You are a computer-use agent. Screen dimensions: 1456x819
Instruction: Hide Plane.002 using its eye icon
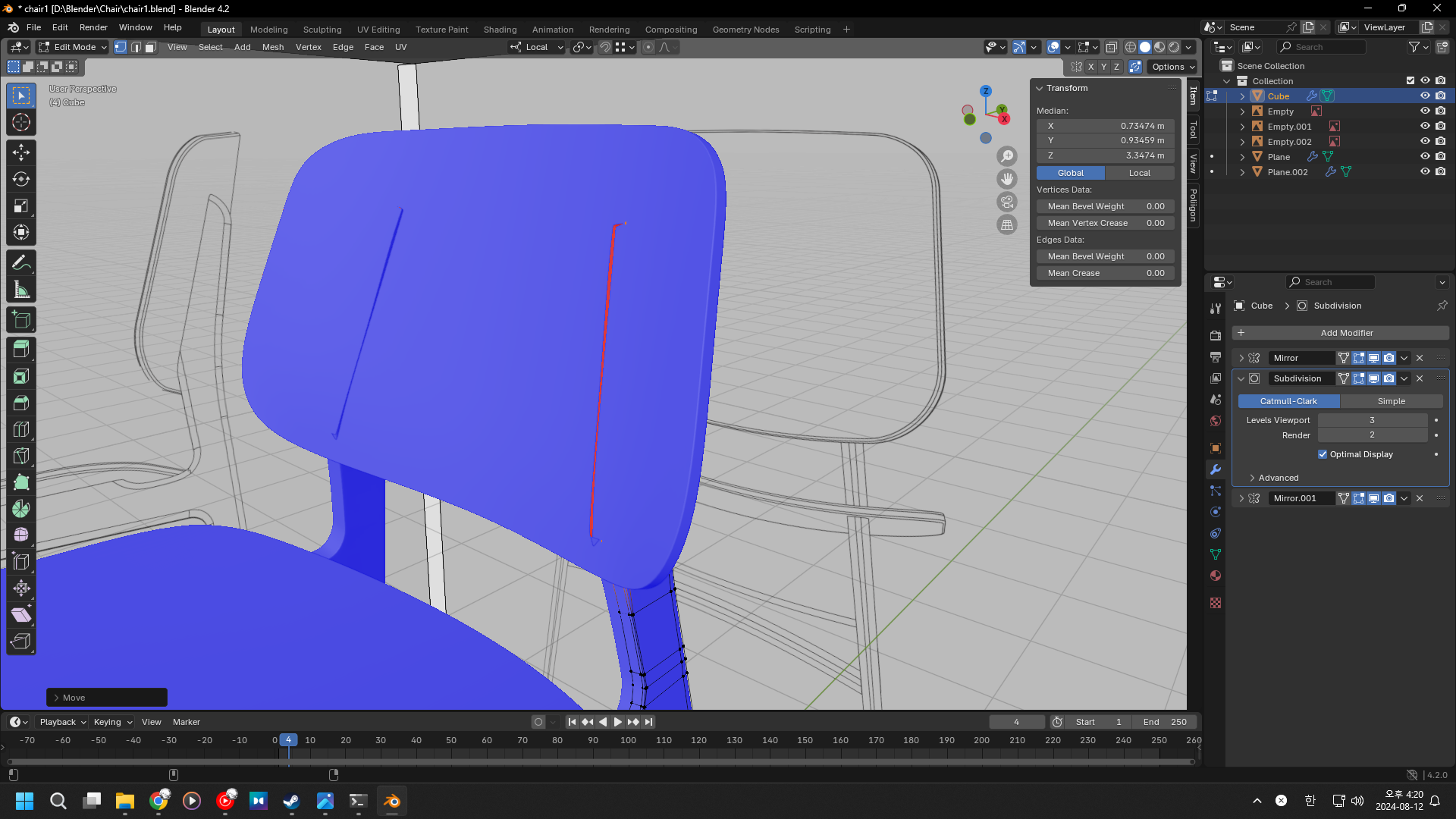tap(1425, 172)
